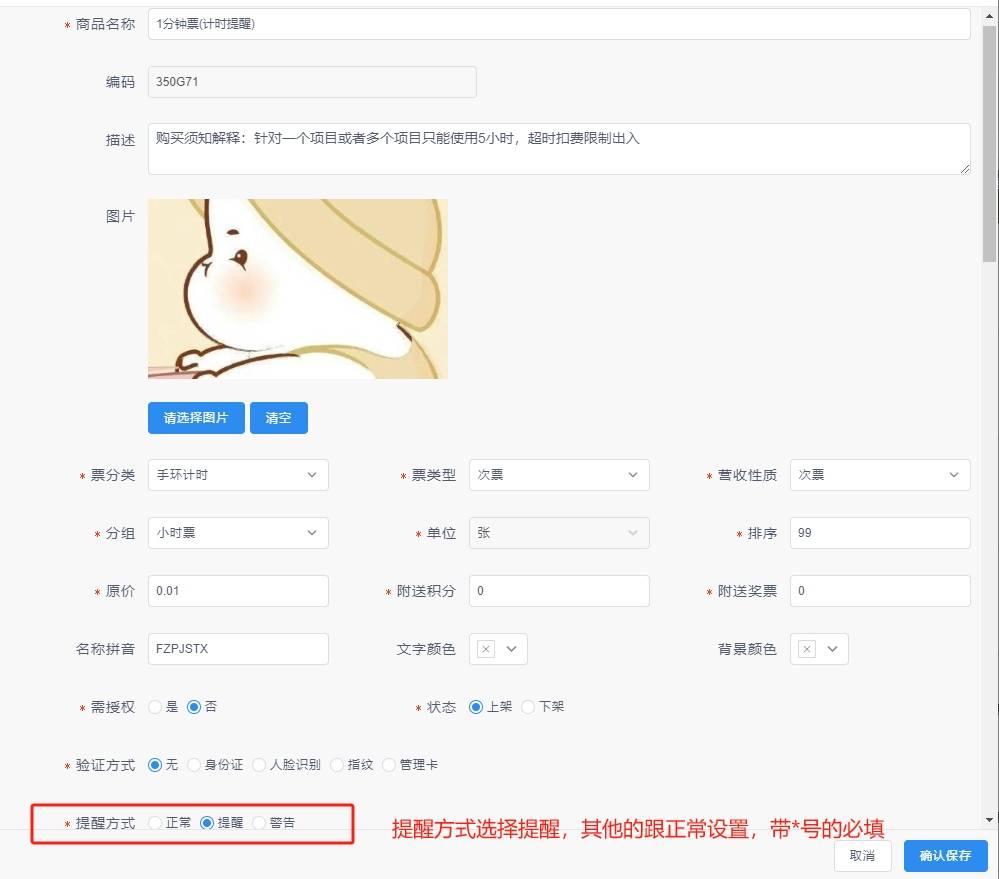Screen dimensions: 999x879
Task: Click 请选择图片 button
Action: coord(196,418)
